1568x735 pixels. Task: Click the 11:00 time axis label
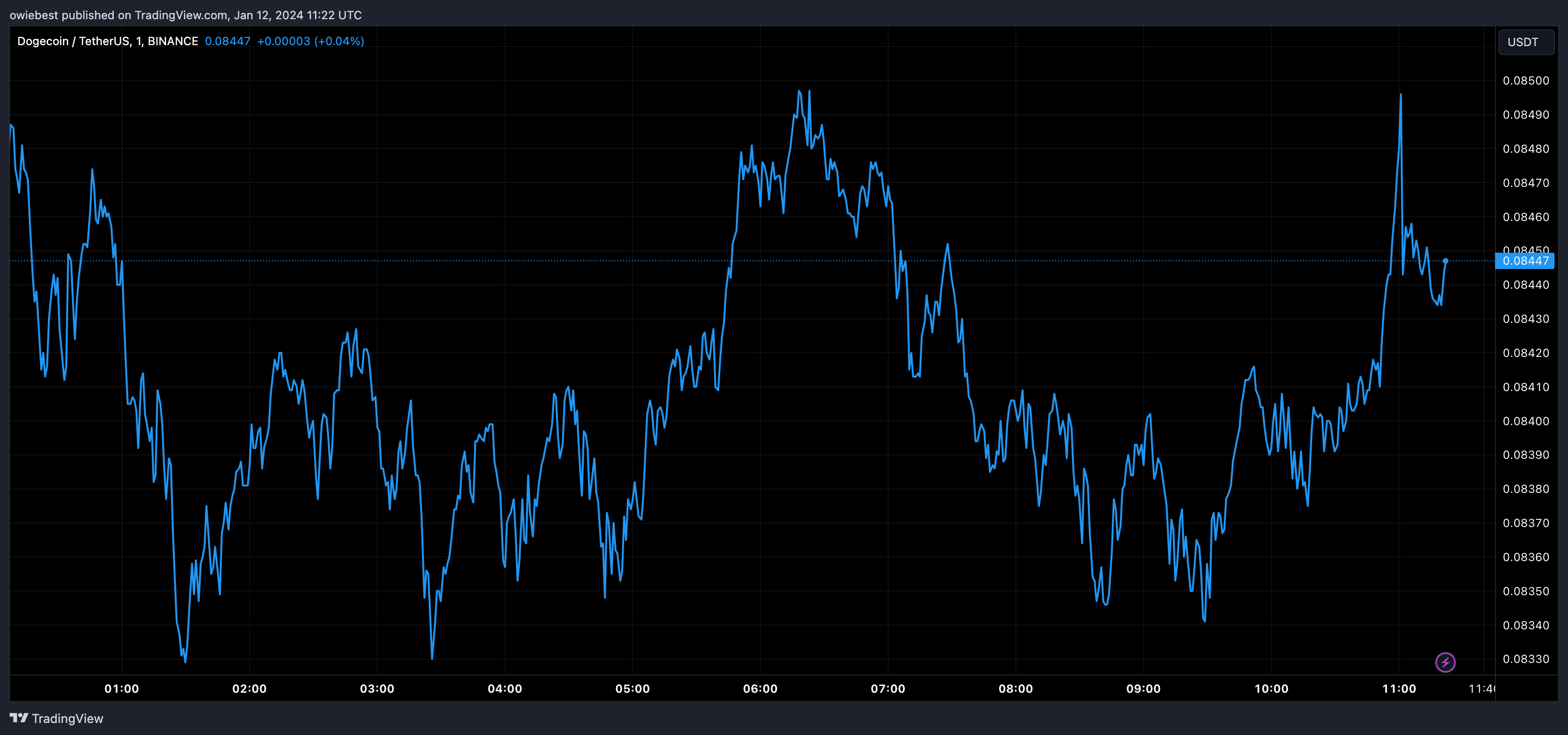[x=1399, y=689]
